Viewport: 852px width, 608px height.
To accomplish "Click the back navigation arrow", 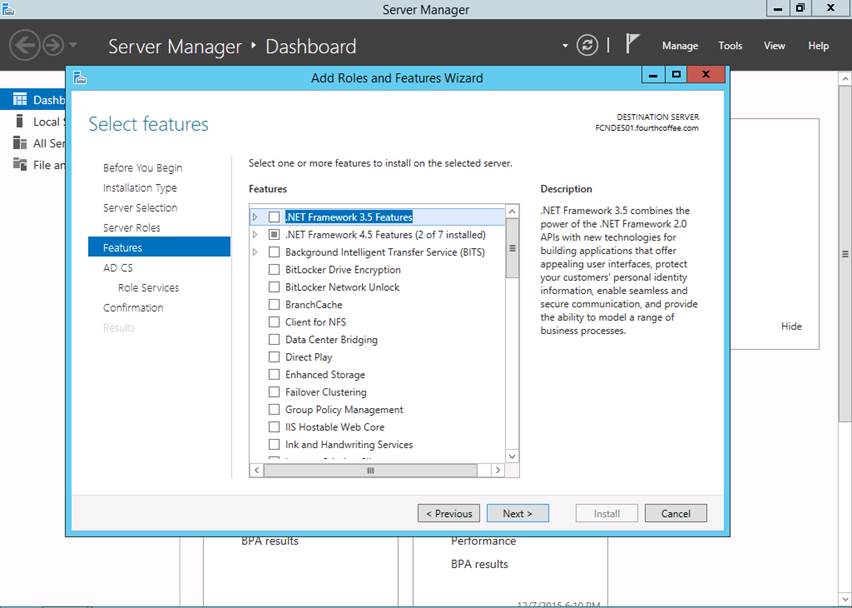I will 25,45.
